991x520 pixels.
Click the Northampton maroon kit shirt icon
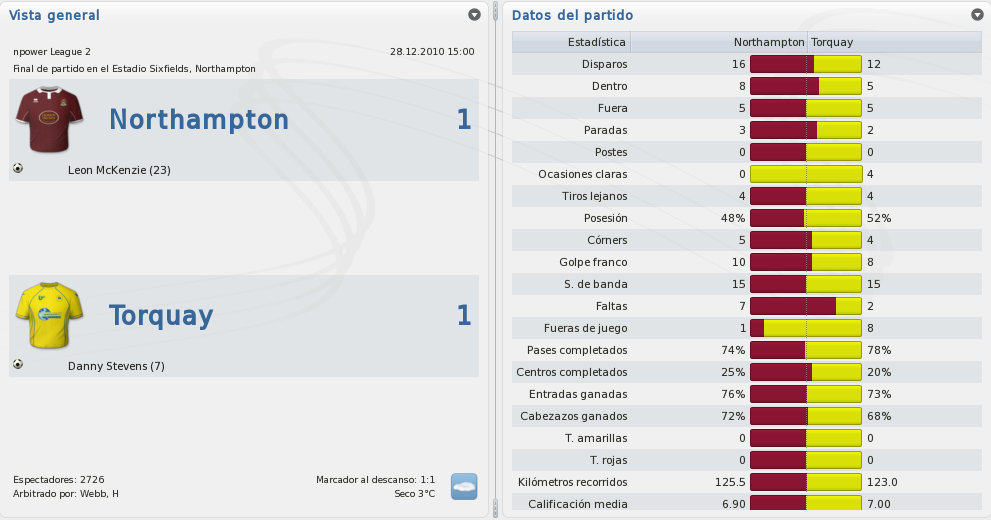(49, 119)
